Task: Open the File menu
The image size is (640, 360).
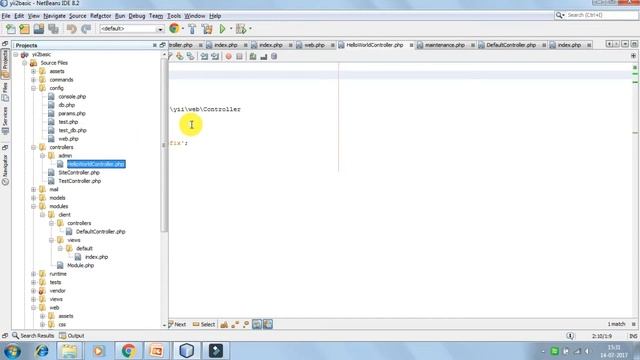Action: click(6, 16)
